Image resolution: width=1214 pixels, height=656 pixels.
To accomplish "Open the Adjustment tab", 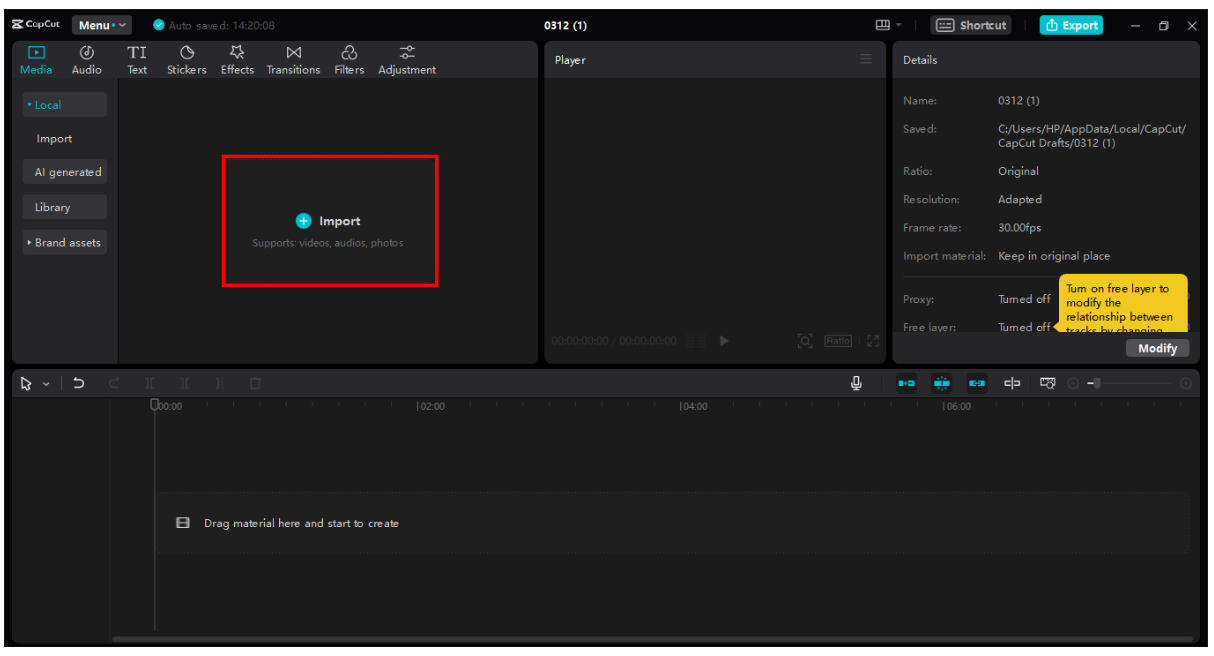I will tap(407, 60).
